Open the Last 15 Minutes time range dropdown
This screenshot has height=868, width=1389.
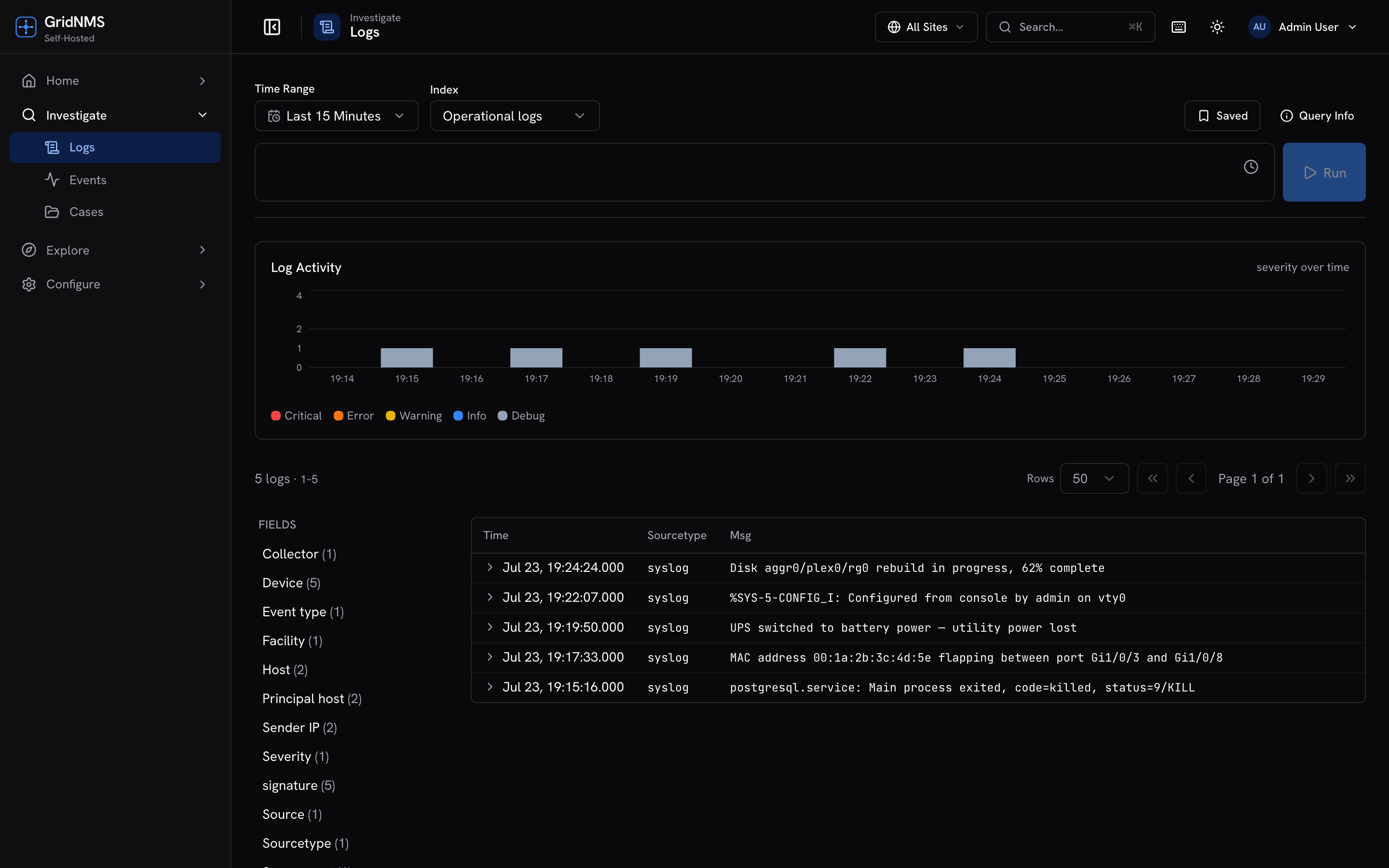tap(336, 116)
